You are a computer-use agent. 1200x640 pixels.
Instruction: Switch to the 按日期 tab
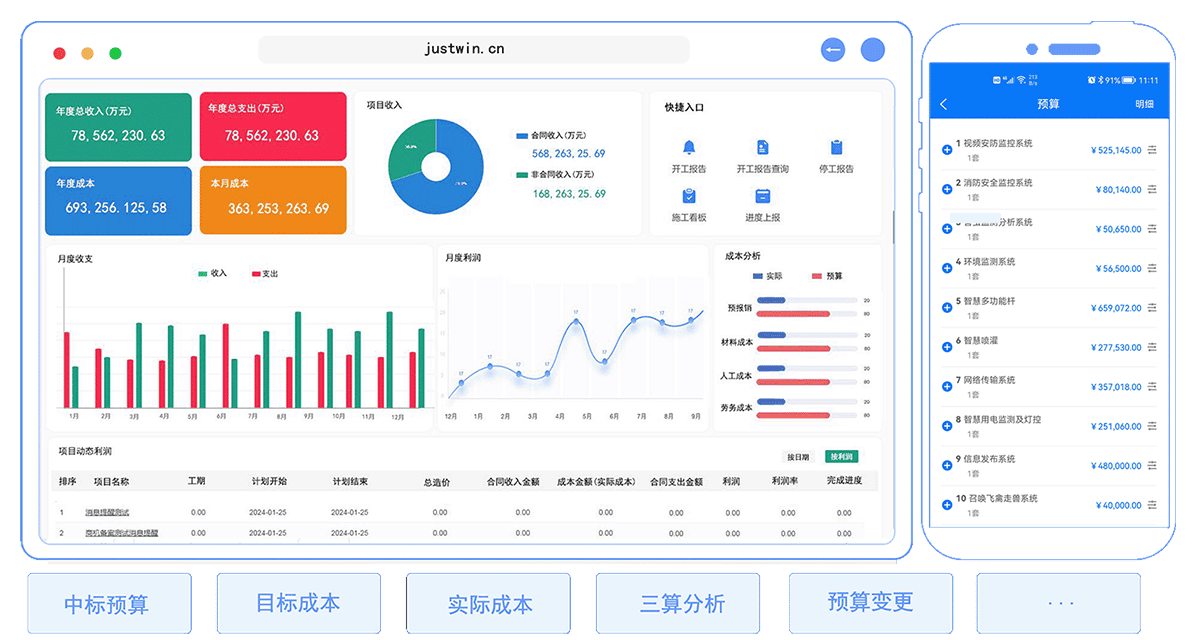(x=798, y=457)
